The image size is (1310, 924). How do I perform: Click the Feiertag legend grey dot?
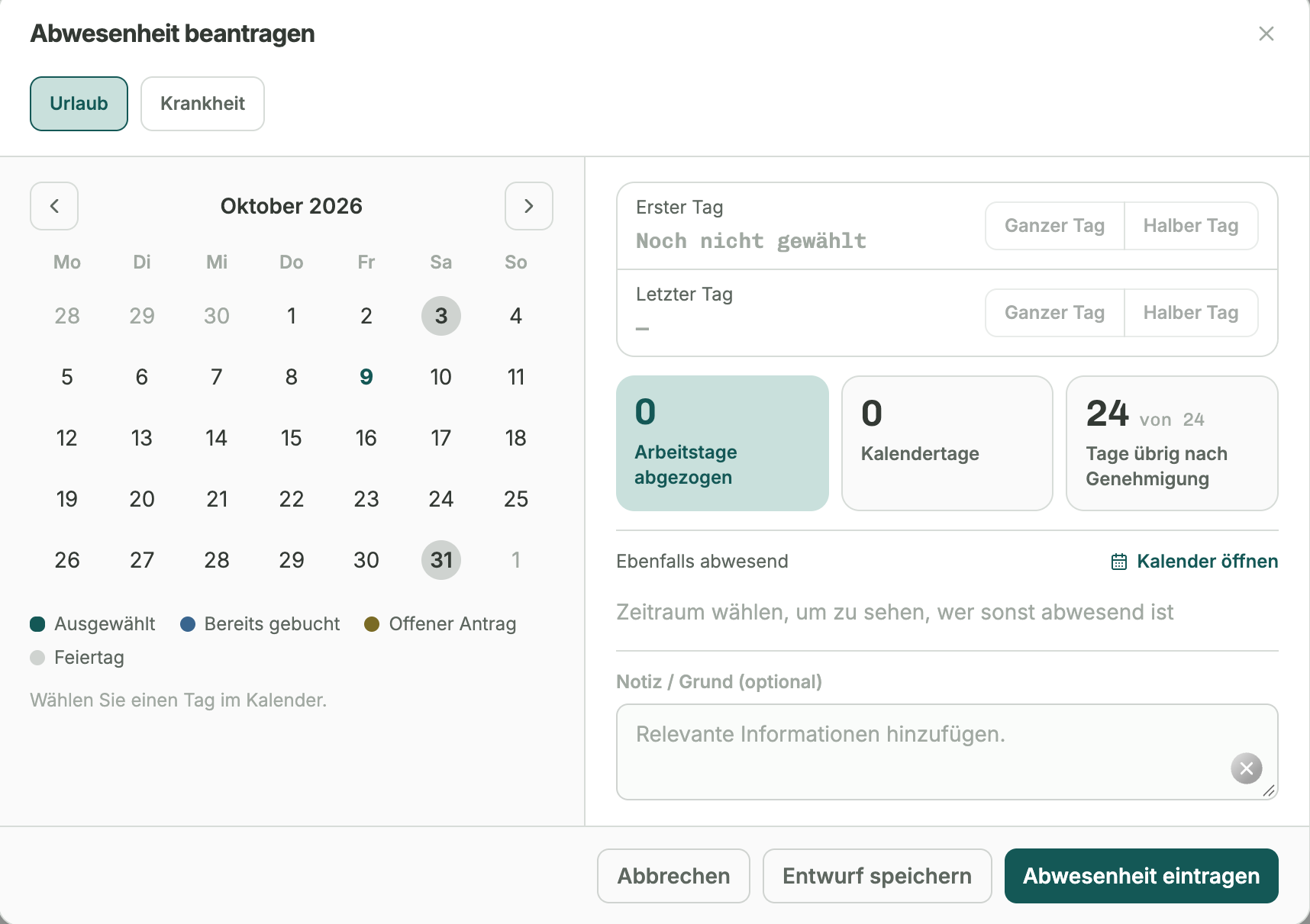(x=37, y=658)
